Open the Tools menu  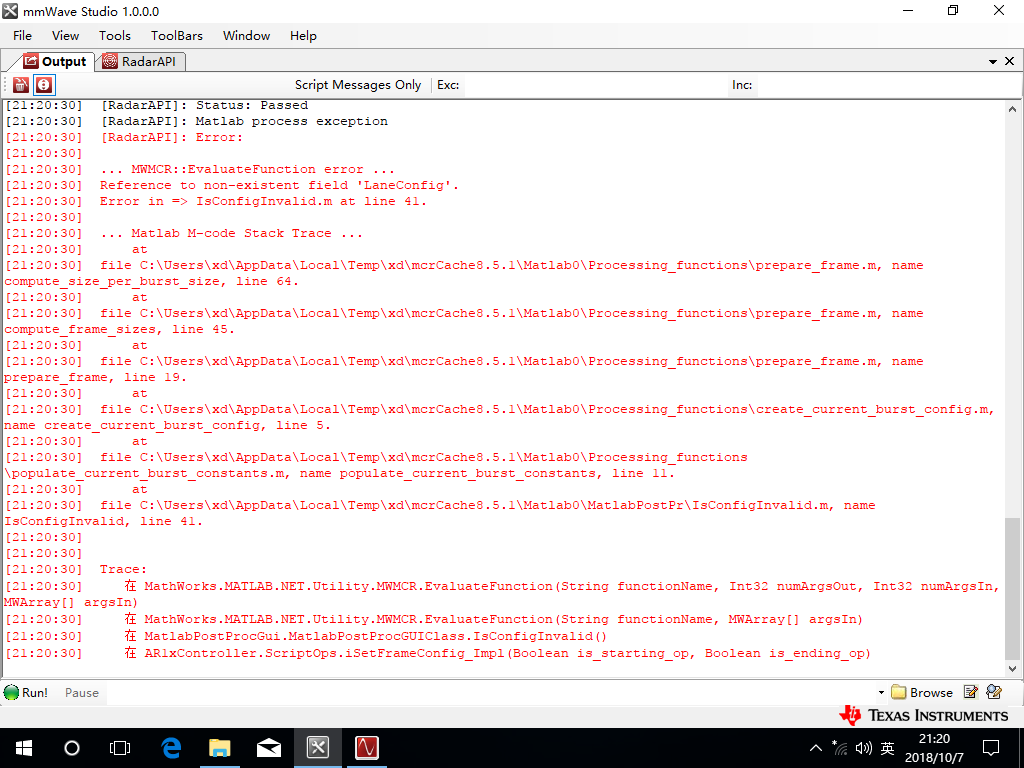point(115,36)
